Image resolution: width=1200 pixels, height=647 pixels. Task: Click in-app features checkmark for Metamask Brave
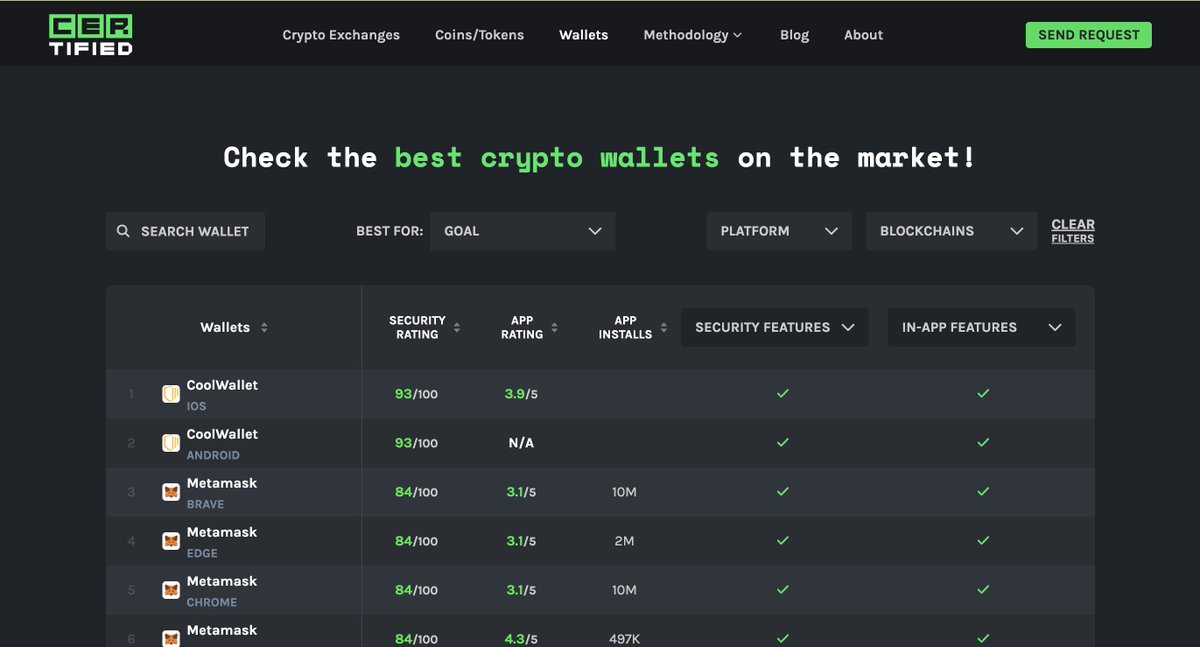click(x=983, y=492)
